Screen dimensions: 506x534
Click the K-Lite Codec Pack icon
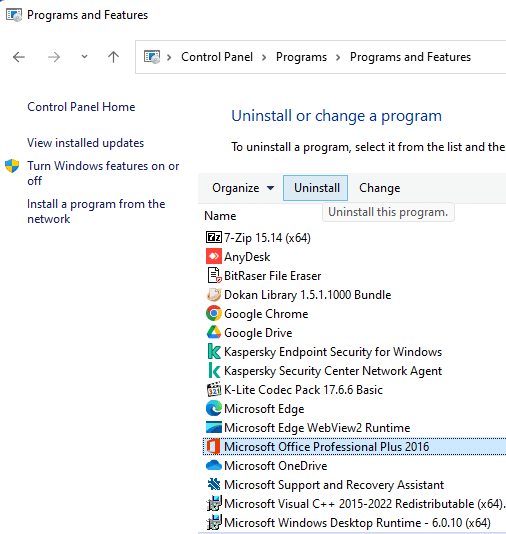214,389
